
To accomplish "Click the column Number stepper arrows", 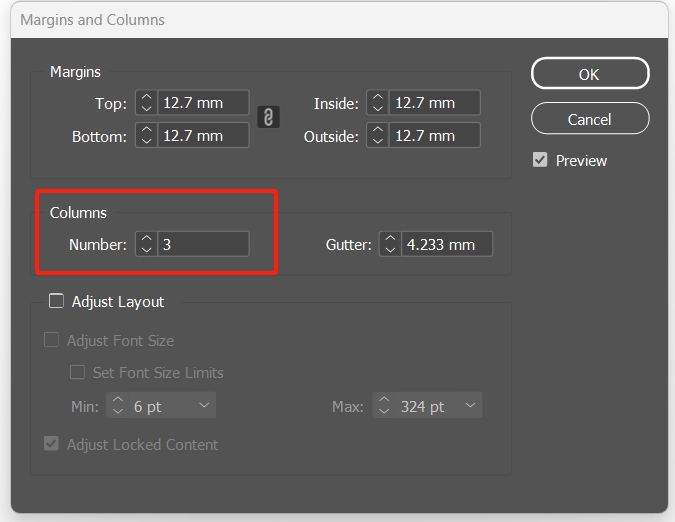I will tap(146, 244).
